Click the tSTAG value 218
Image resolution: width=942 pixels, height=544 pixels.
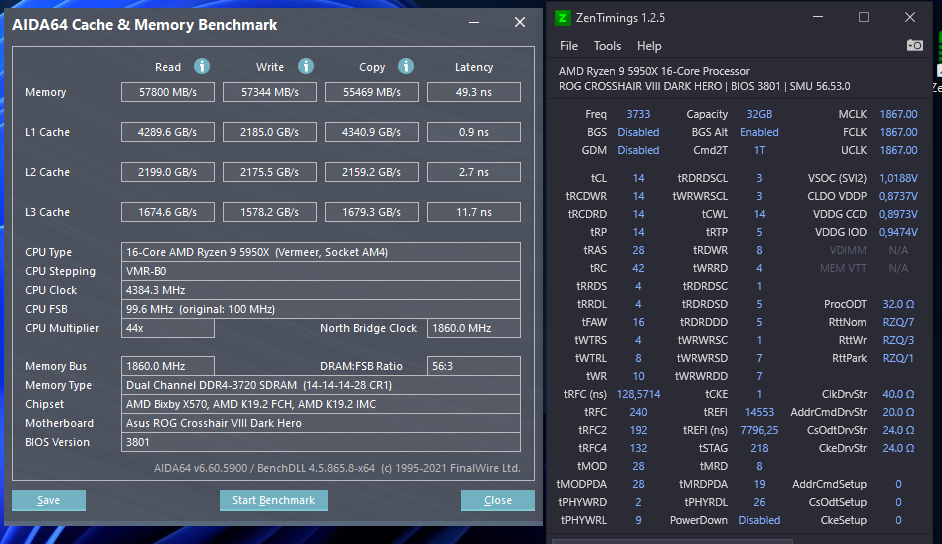pyautogui.click(x=759, y=448)
